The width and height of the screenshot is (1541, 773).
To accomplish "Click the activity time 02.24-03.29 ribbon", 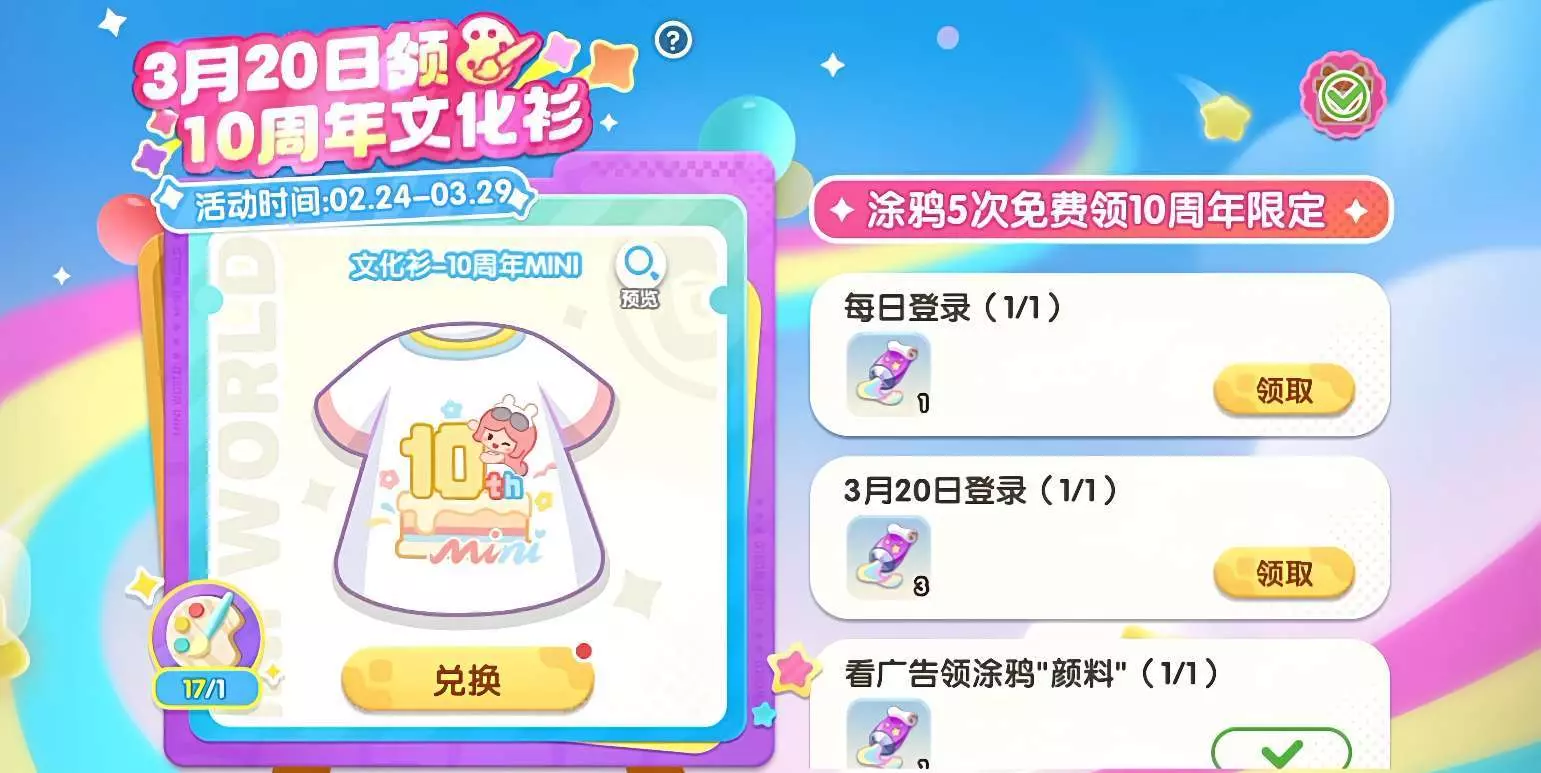I will (345, 199).
